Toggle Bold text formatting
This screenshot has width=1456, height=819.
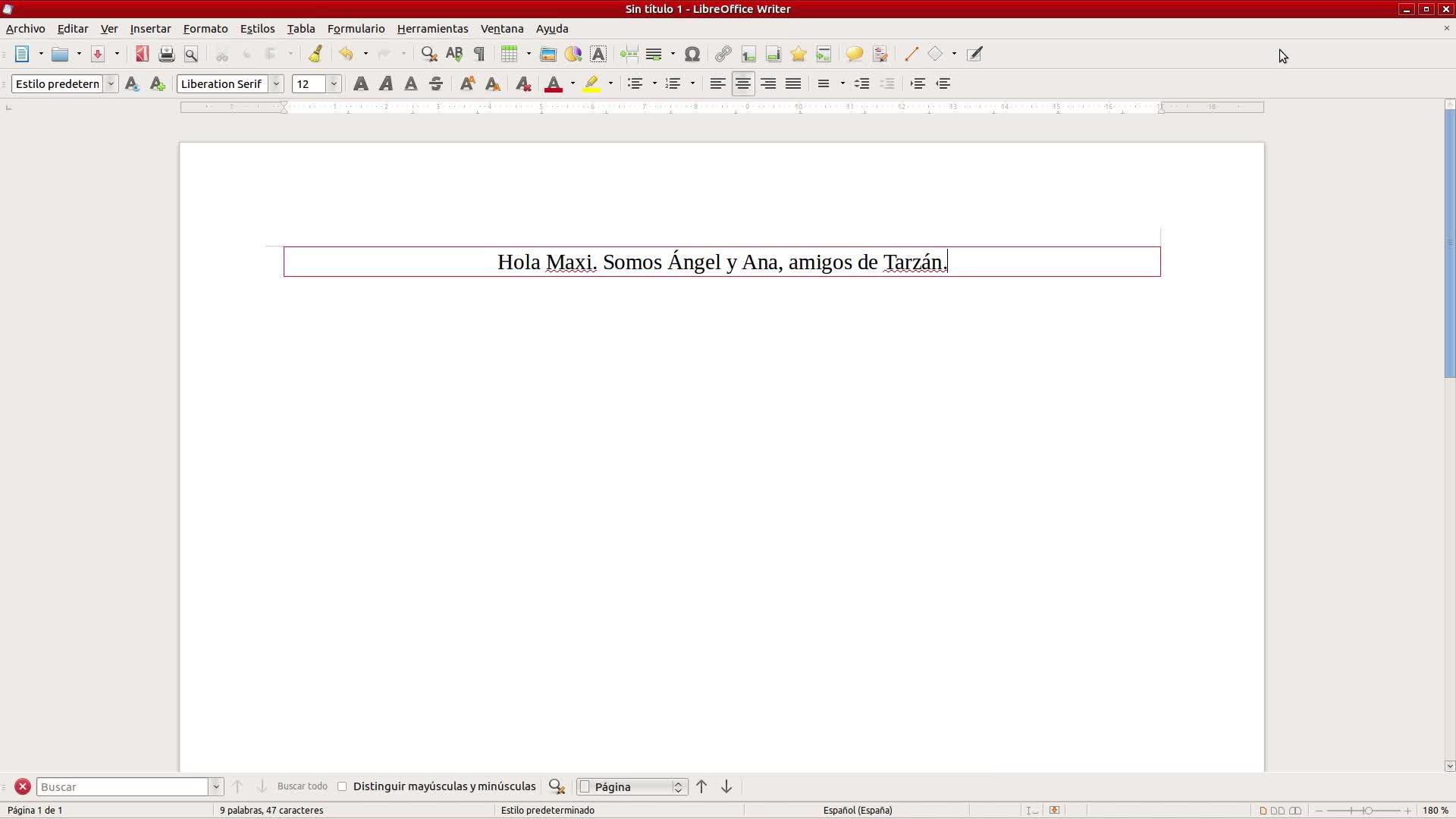coord(361,83)
